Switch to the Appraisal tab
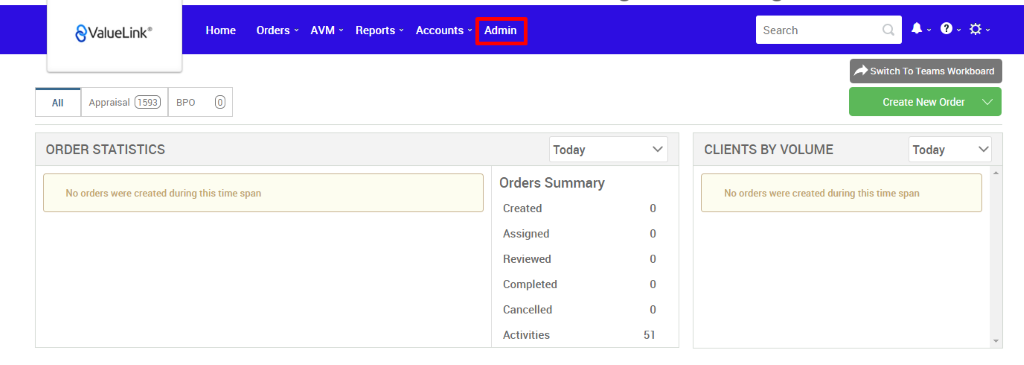This screenshot has width=1024, height=365. pos(124,103)
